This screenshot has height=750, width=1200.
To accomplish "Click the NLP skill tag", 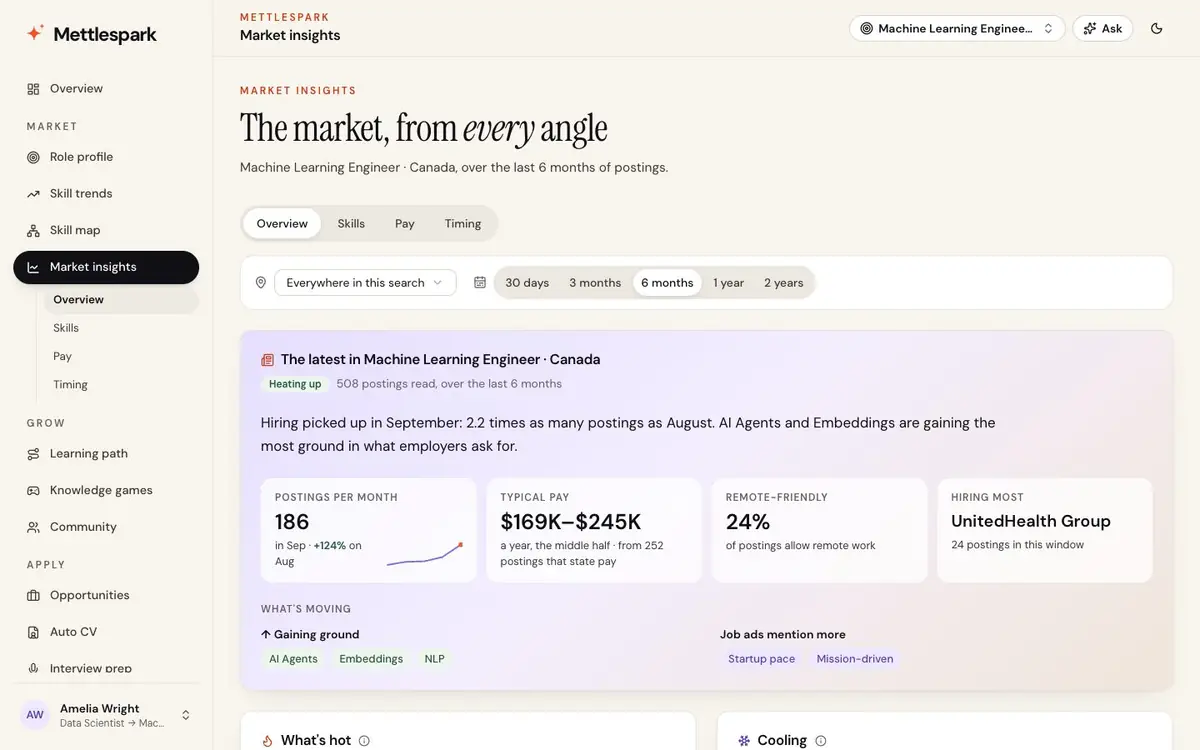I will 435,659.
